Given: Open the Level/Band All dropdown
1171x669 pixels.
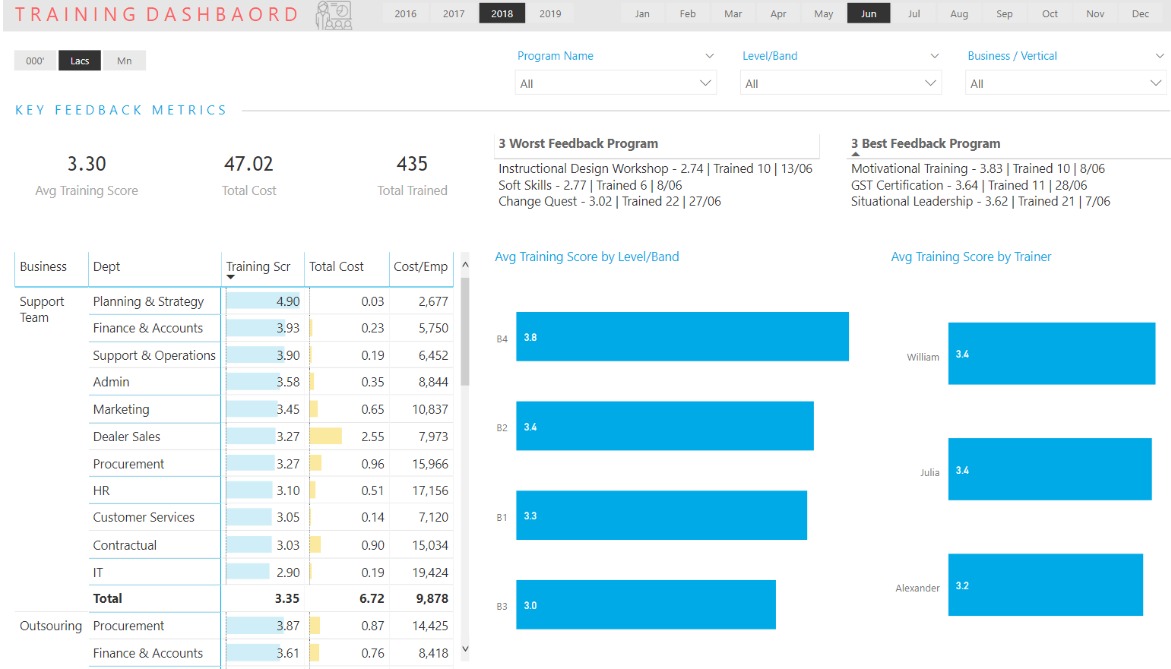Looking at the screenshot, I should click(x=841, y=84).
